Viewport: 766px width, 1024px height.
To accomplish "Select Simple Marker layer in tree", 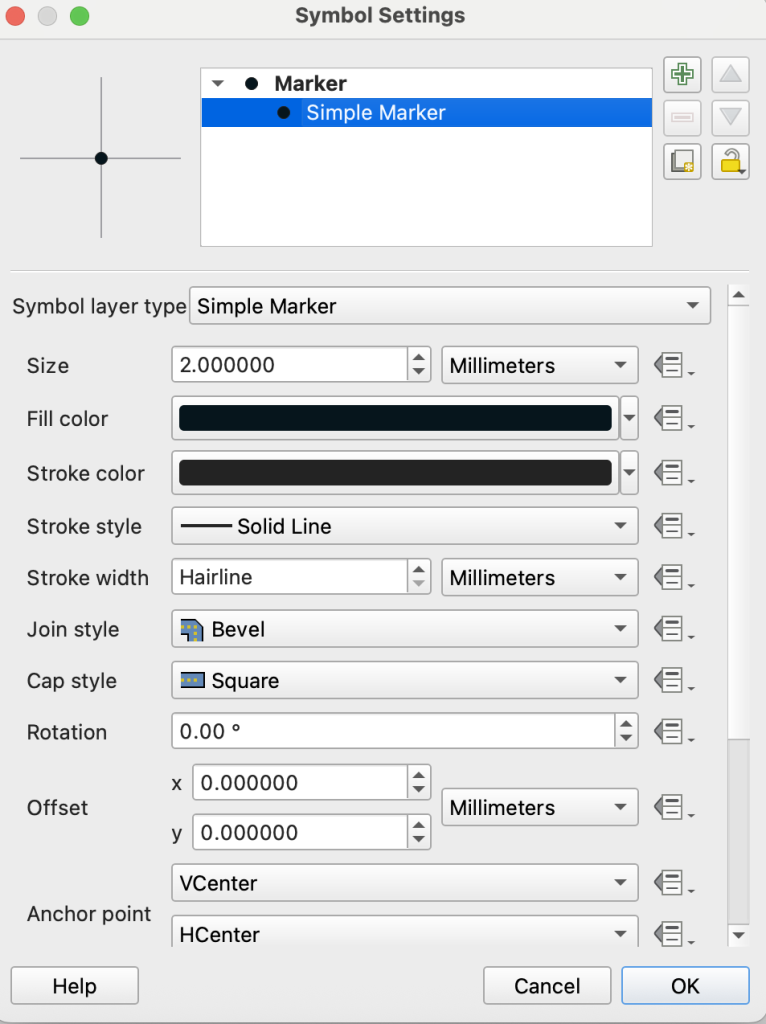I will (376, 113).
